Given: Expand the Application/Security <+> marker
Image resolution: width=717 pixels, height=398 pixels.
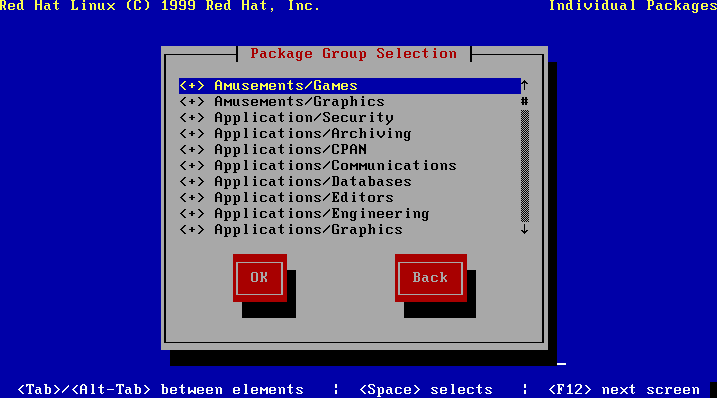Looking at the screenshot, I should (x=192, y=118).
